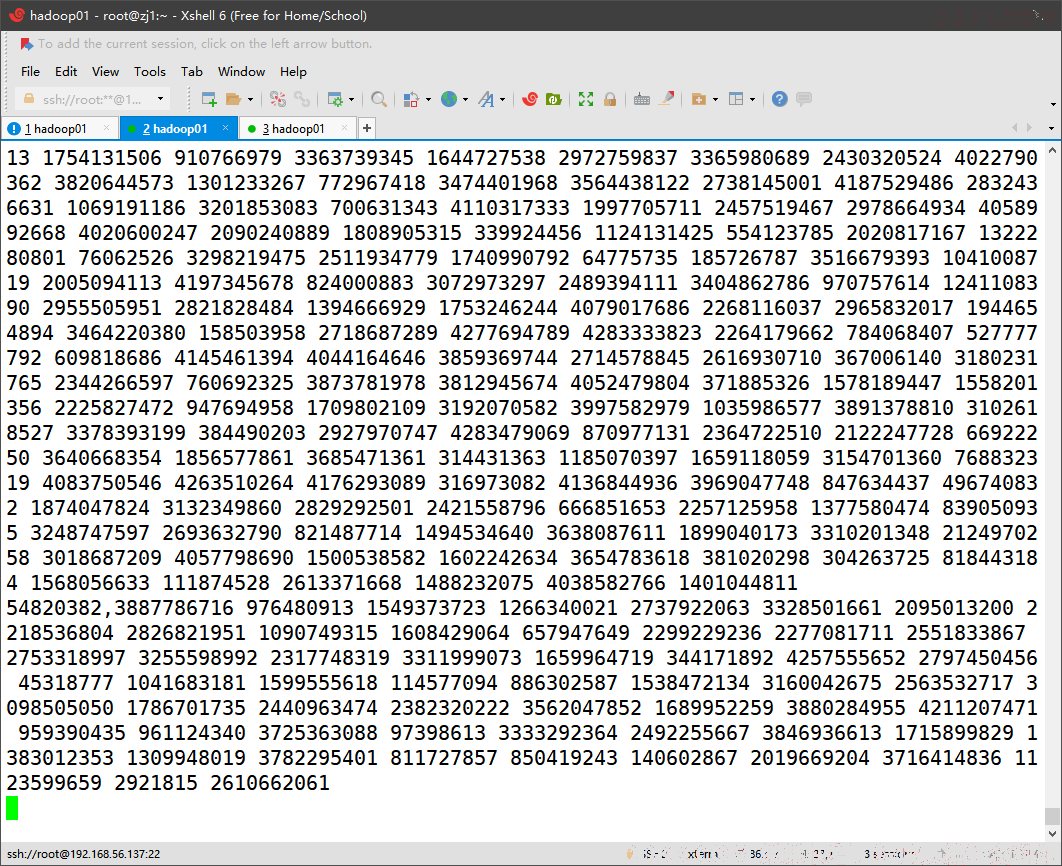This screenshot has height=866, width=1062.
Task: Close the 3 hadoop01 tab
Action: point(344,128)
